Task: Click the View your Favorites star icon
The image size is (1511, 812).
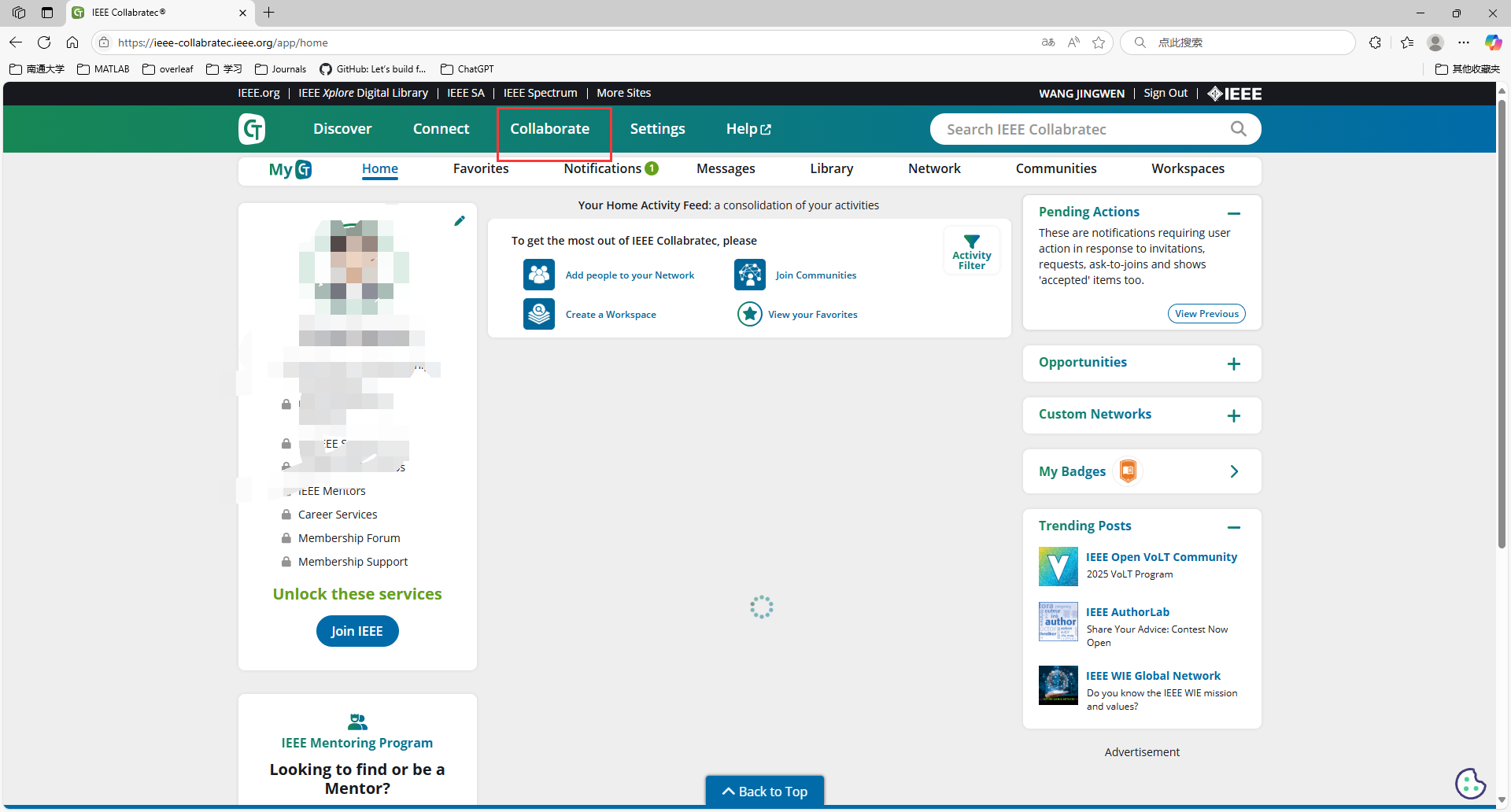Action: (750, 315)
